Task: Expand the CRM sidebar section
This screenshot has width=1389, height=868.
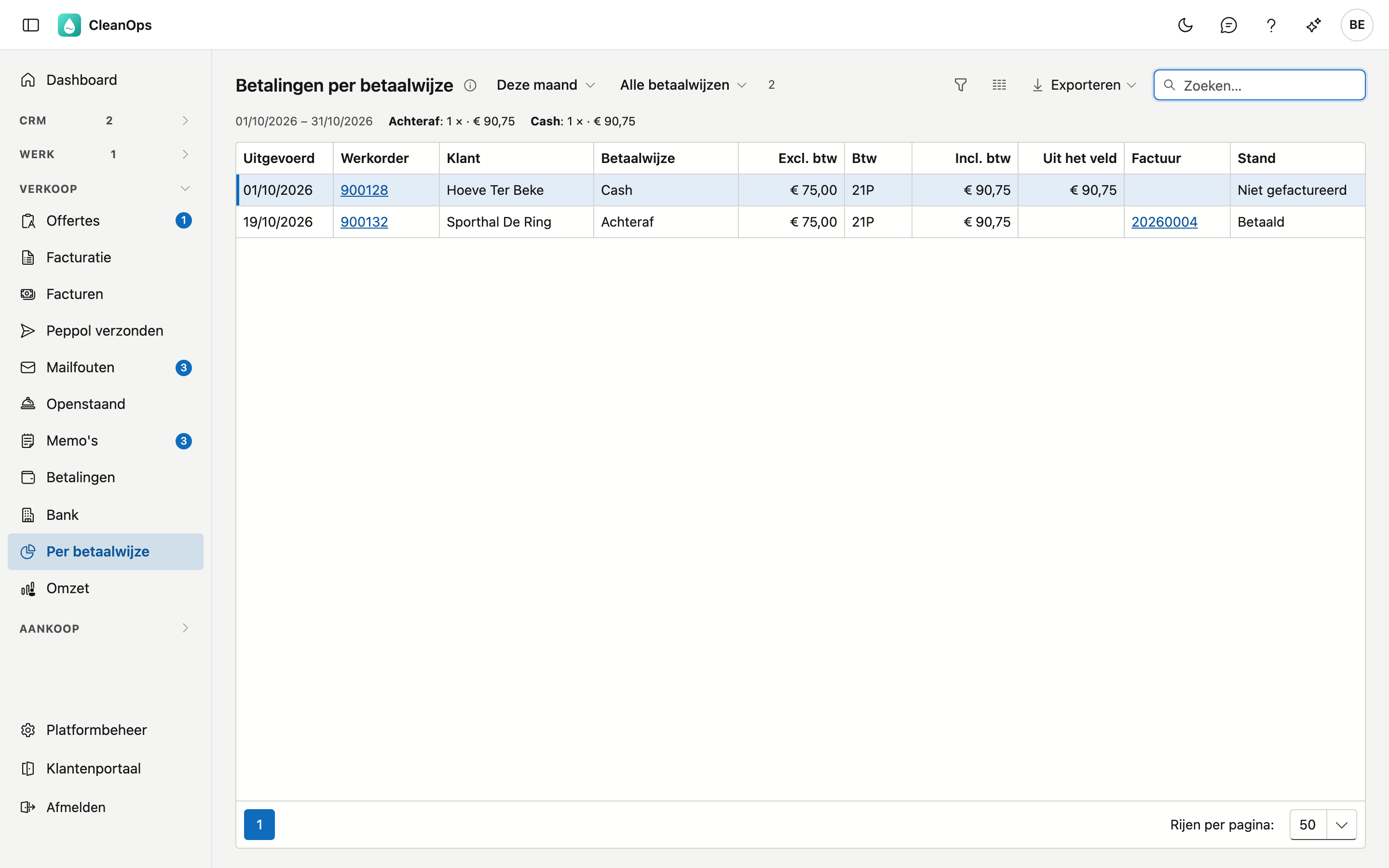Action: click(105, 121)
